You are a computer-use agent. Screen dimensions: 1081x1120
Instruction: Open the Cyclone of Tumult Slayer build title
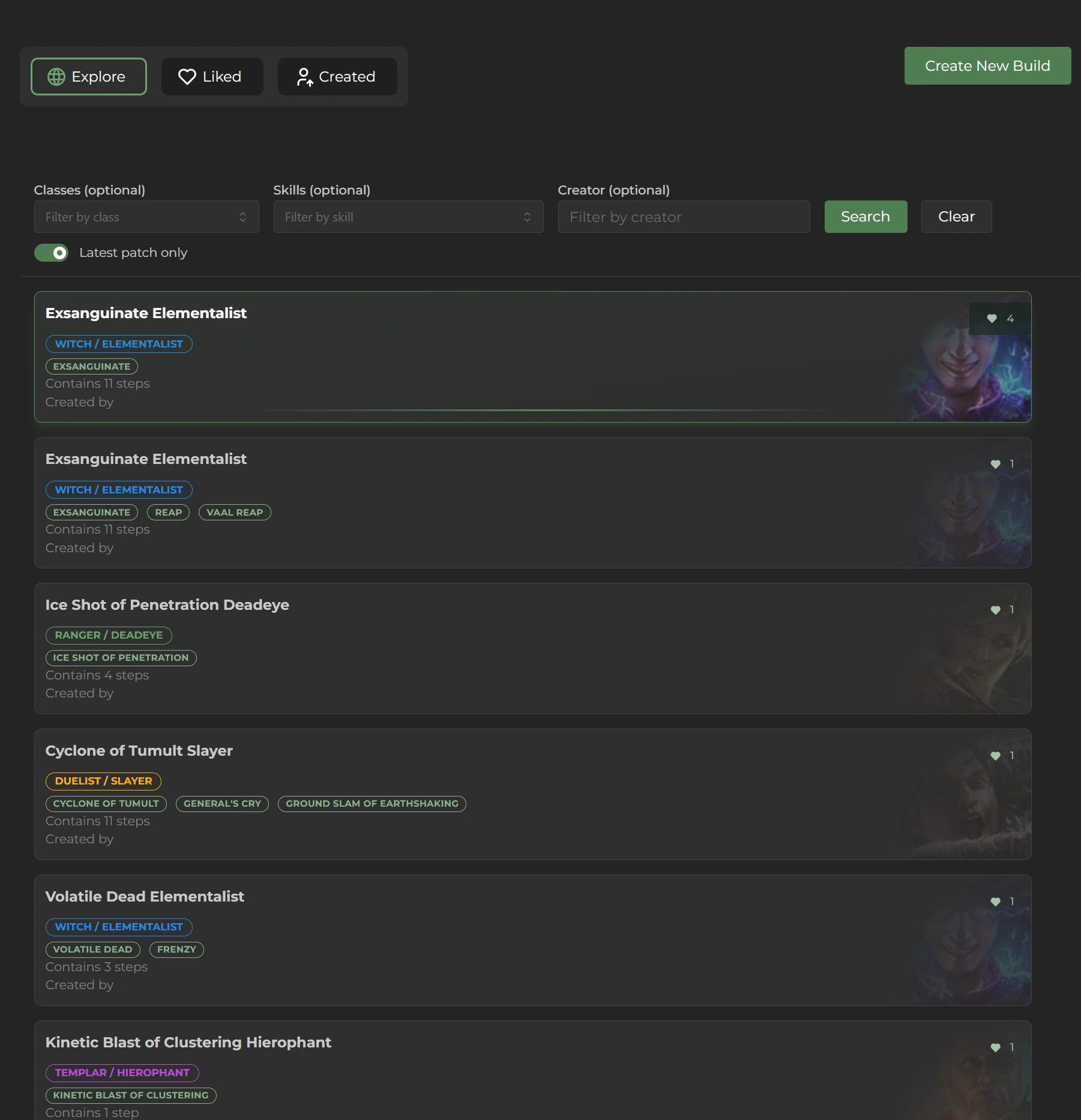coord(139,751)
